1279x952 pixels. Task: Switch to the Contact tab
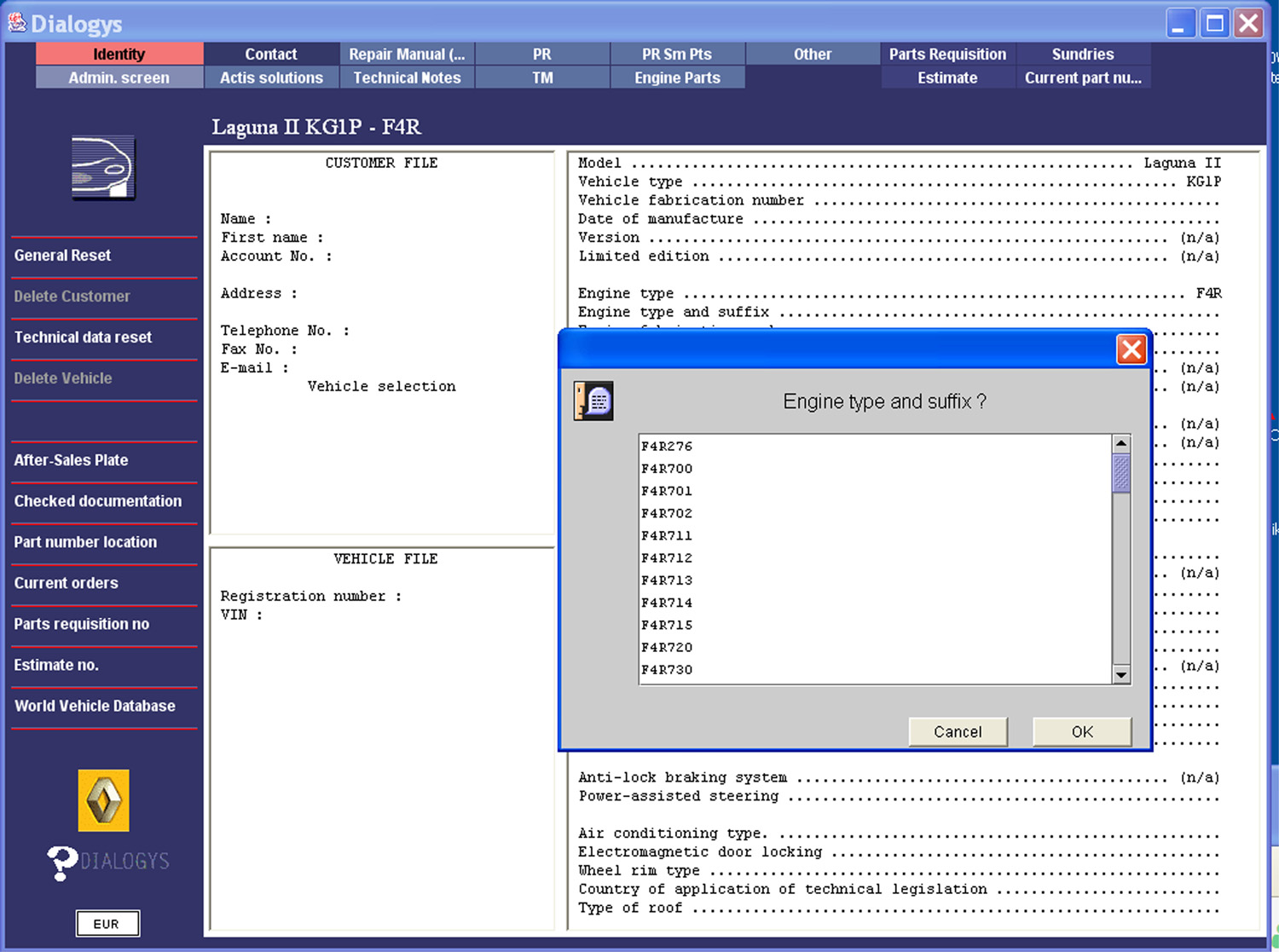pyautogui.click(x=271, y=54)
